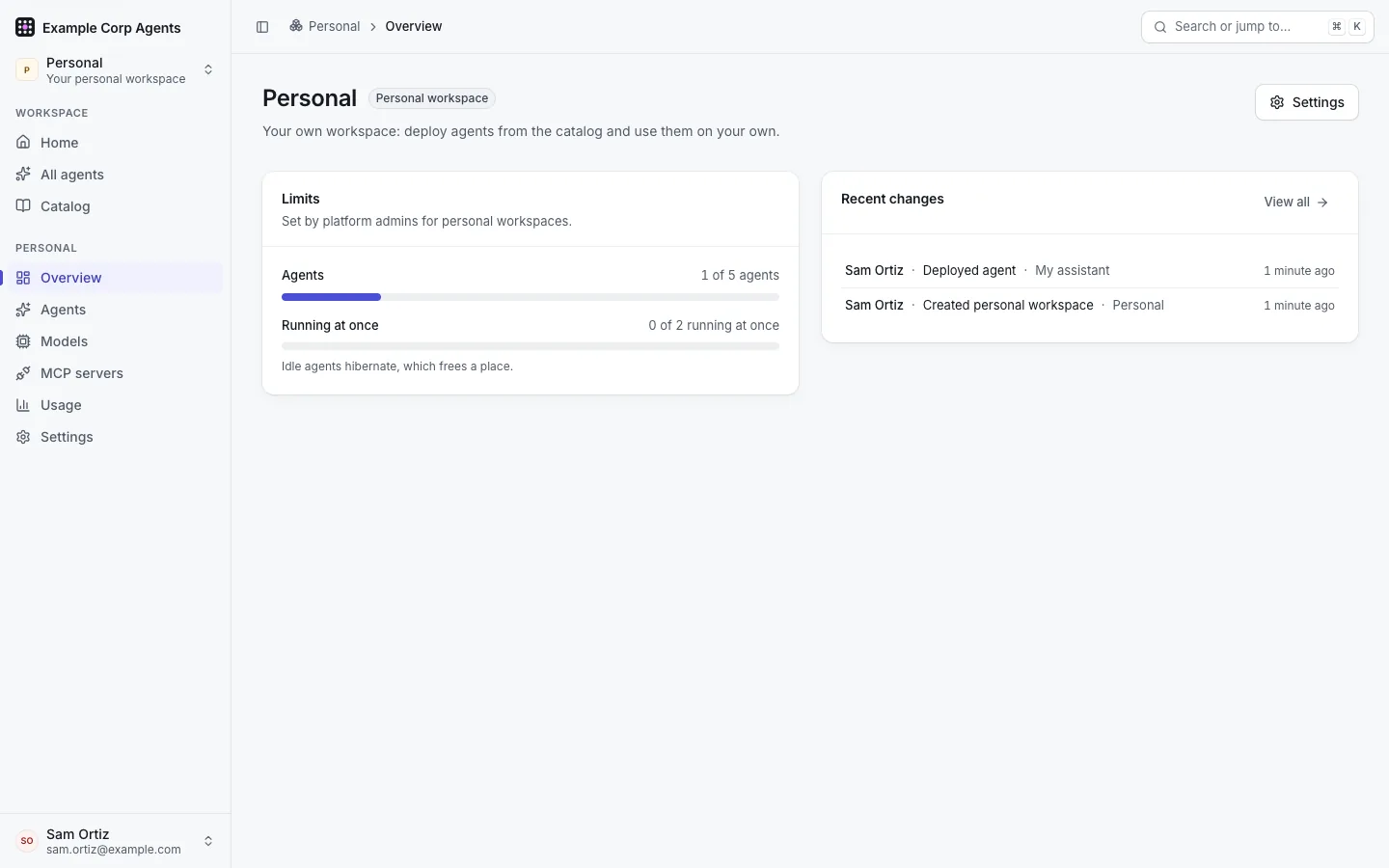The height and width of the screenshot is (868, 1389).
Task: Click the Overview breadcrumb item
Action: 414,26
